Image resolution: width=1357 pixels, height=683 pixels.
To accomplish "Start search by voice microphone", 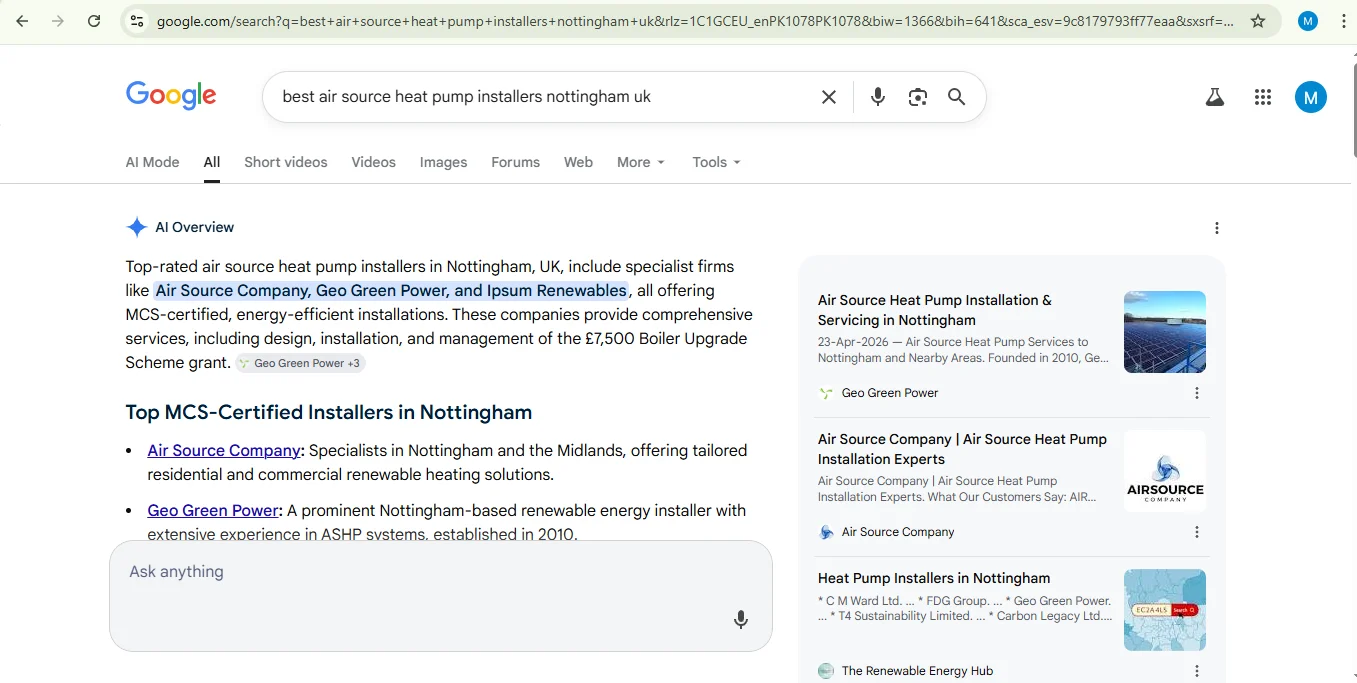I will 878,97.
